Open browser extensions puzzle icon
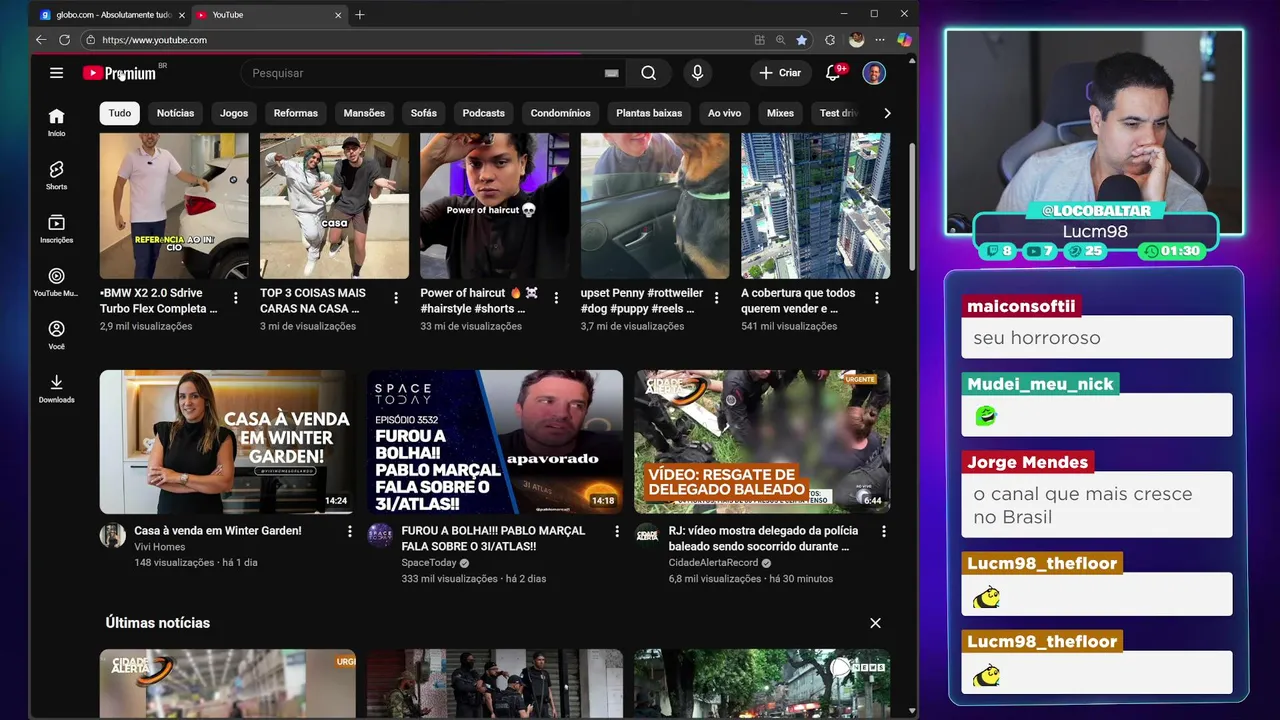1280x720 pixels. [x=830, y=40]
